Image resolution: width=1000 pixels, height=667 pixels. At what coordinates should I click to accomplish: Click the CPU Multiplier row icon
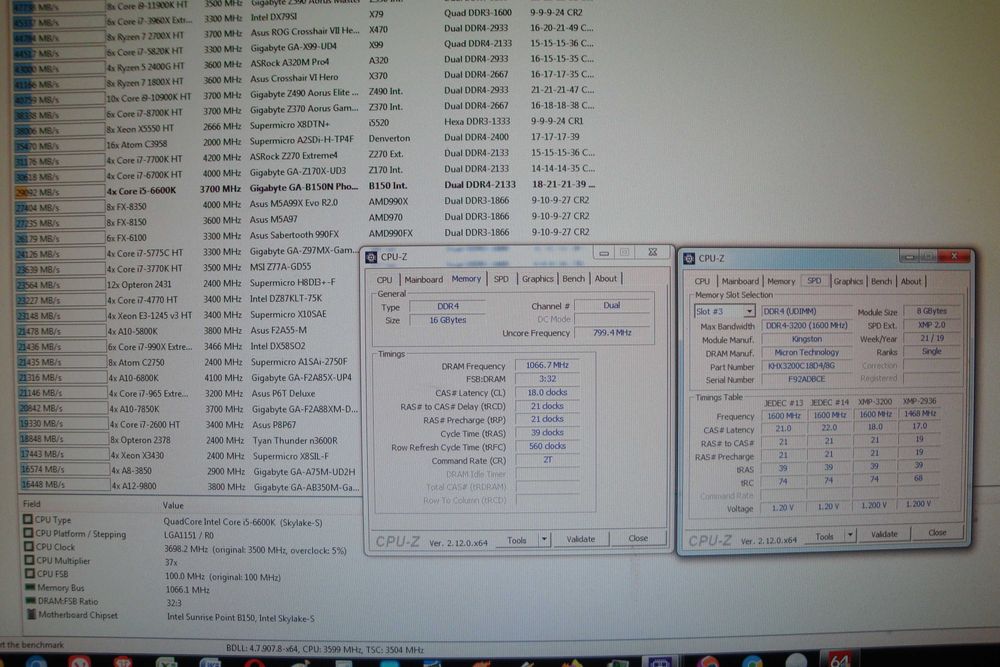tap(29, 560)
